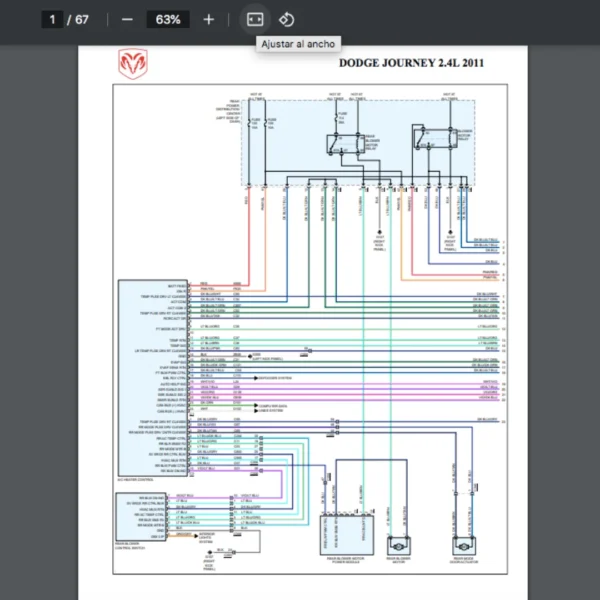600x600 pixels.
Task: Click the A/C heater control module block
Action: click(x=151, y=377)
